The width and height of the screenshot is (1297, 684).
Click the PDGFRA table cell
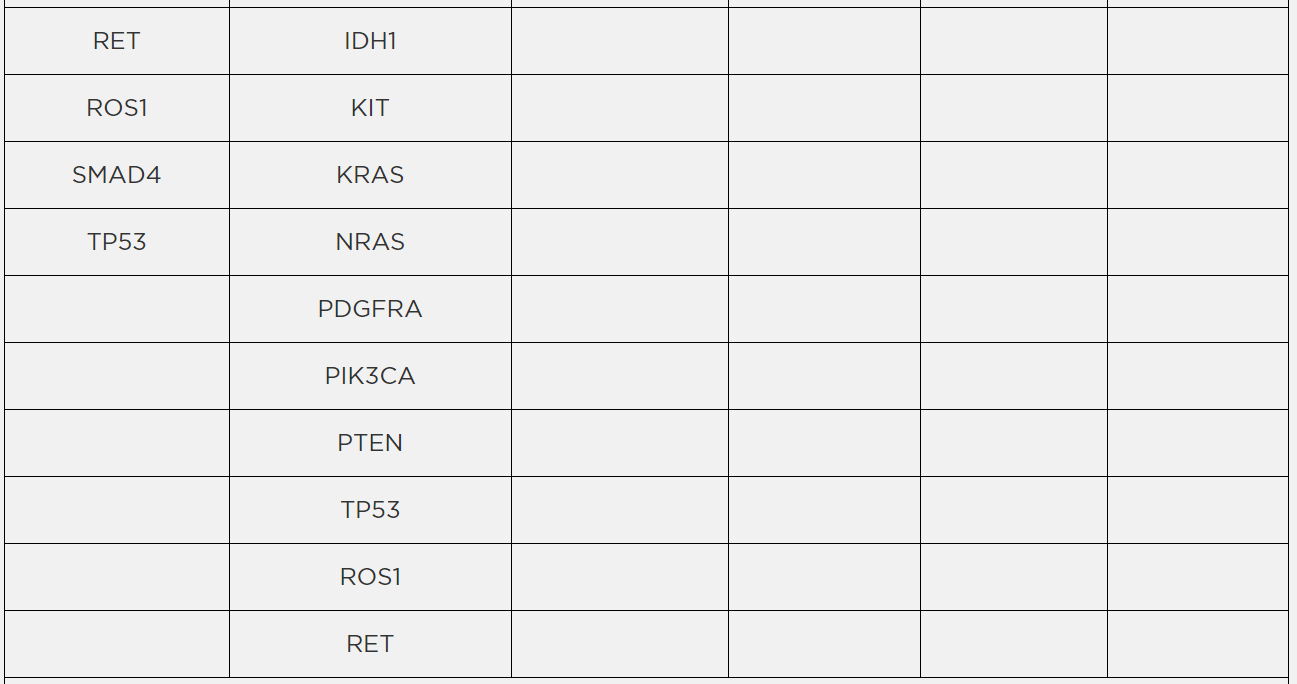(x=370, y=309)
